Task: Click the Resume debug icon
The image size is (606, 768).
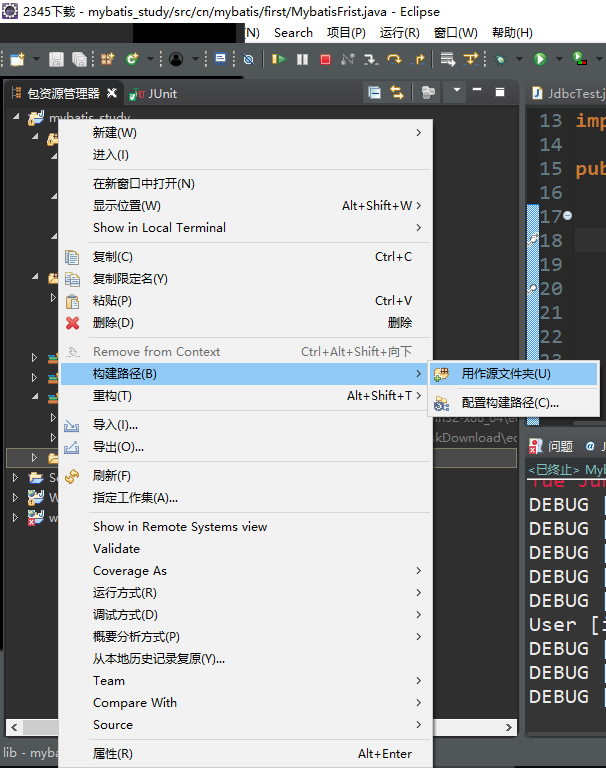Action: [x=278, y=59]
